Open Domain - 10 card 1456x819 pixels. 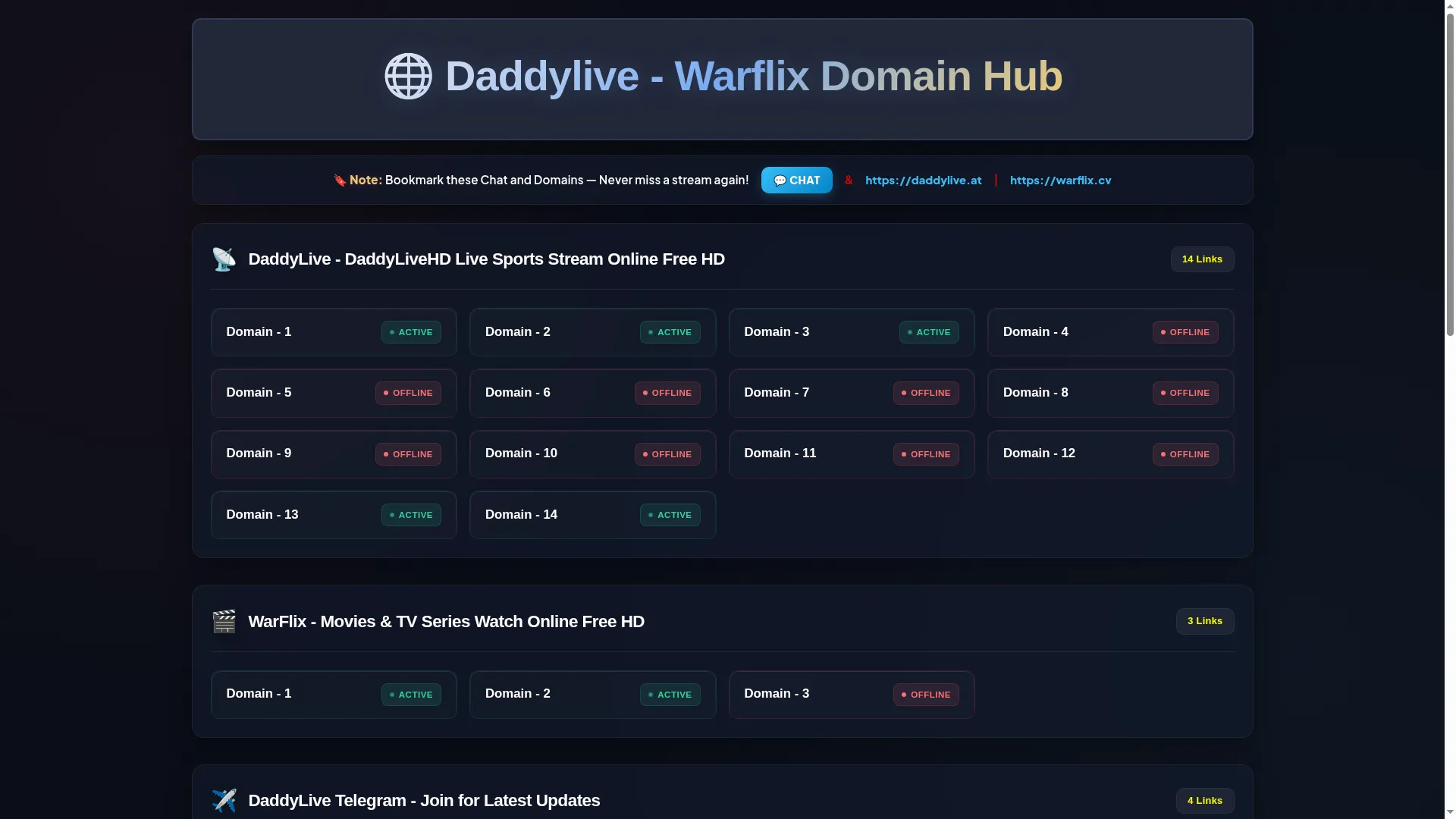click(592, 454)
